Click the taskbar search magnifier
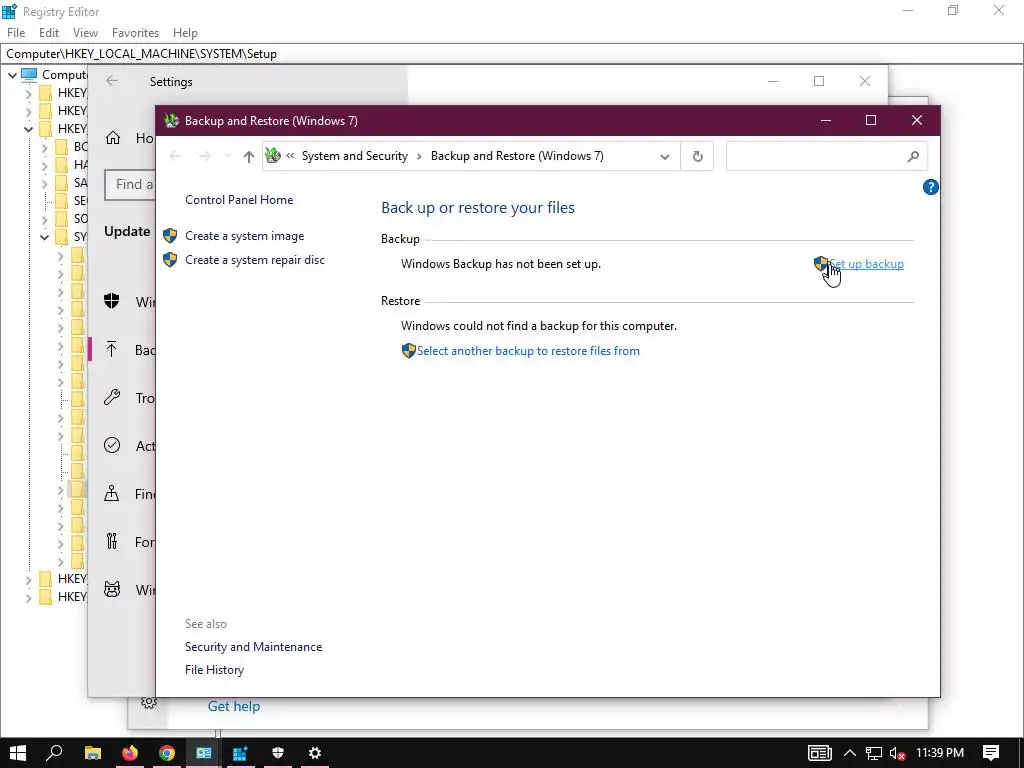This screenshot has width=1024, height=768. click(55, 752)
